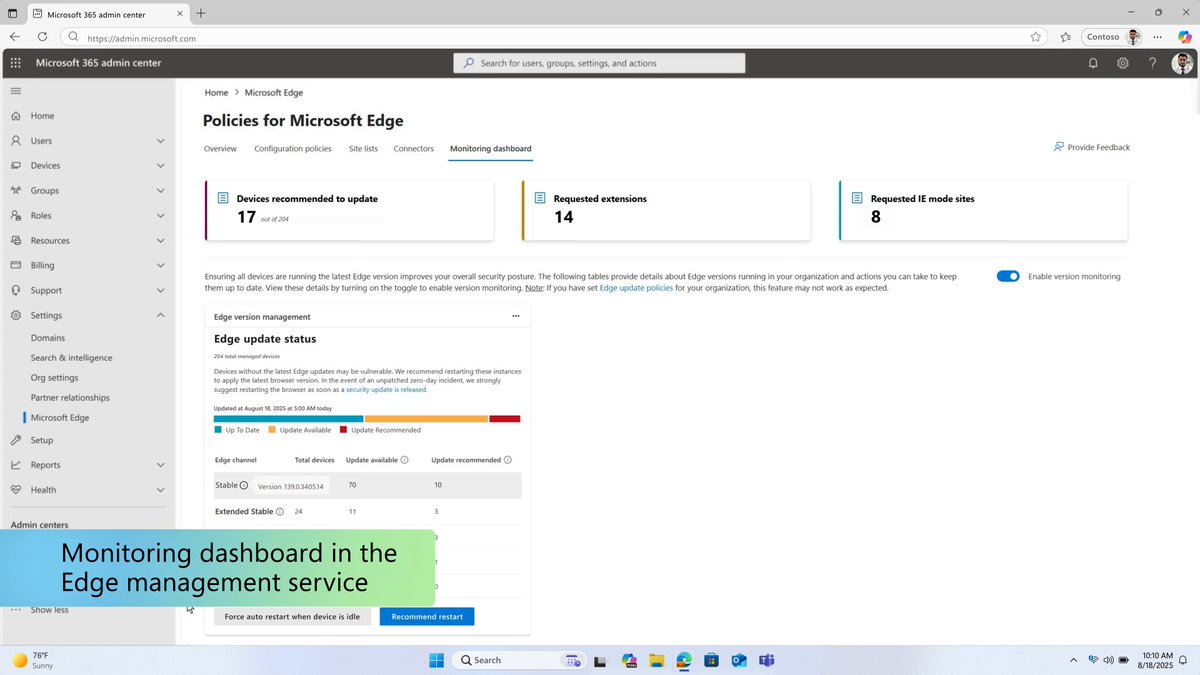Click the orange Update Available bar segment

point(426,419)
